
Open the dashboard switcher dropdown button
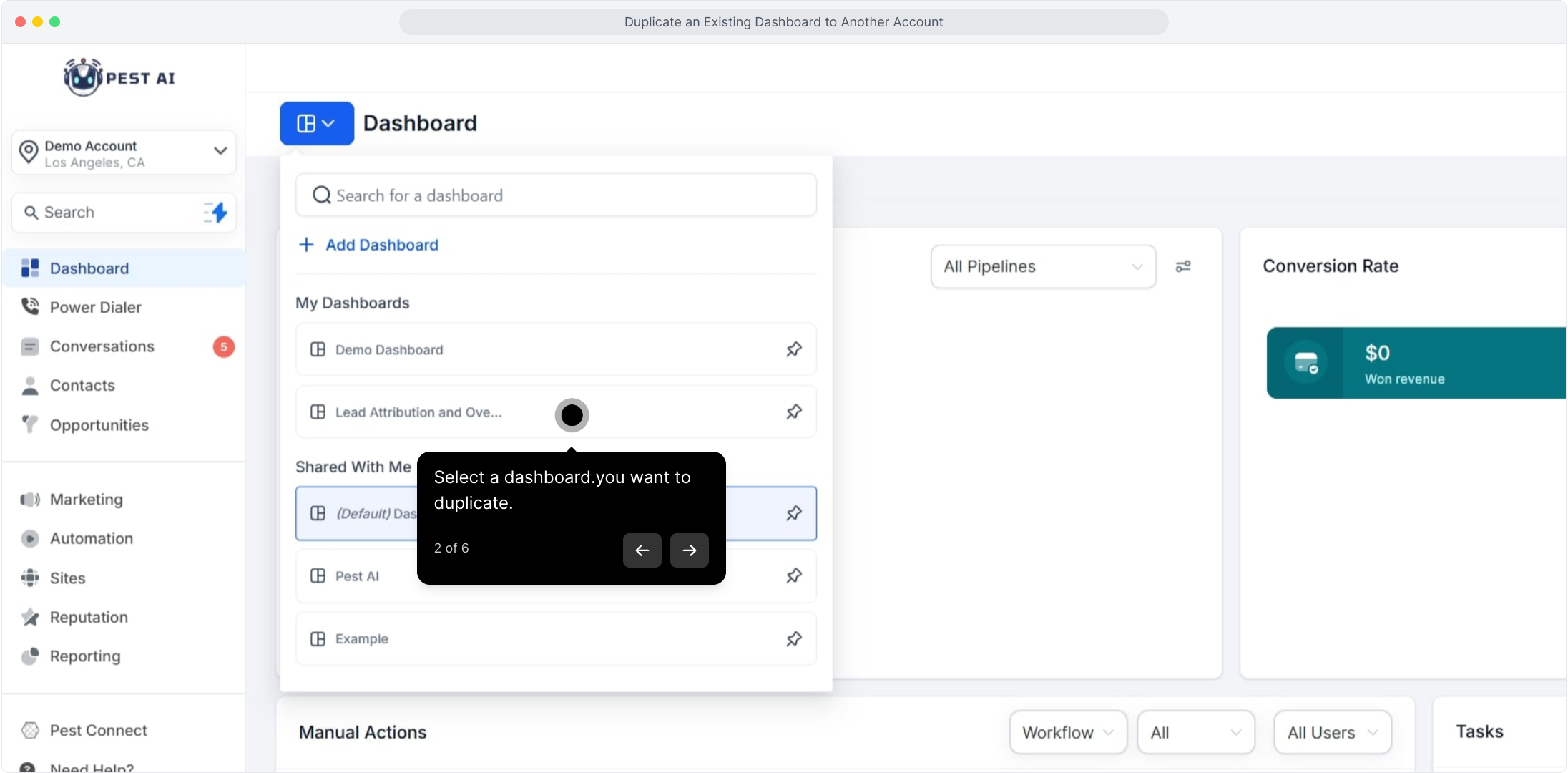[316, 123]
